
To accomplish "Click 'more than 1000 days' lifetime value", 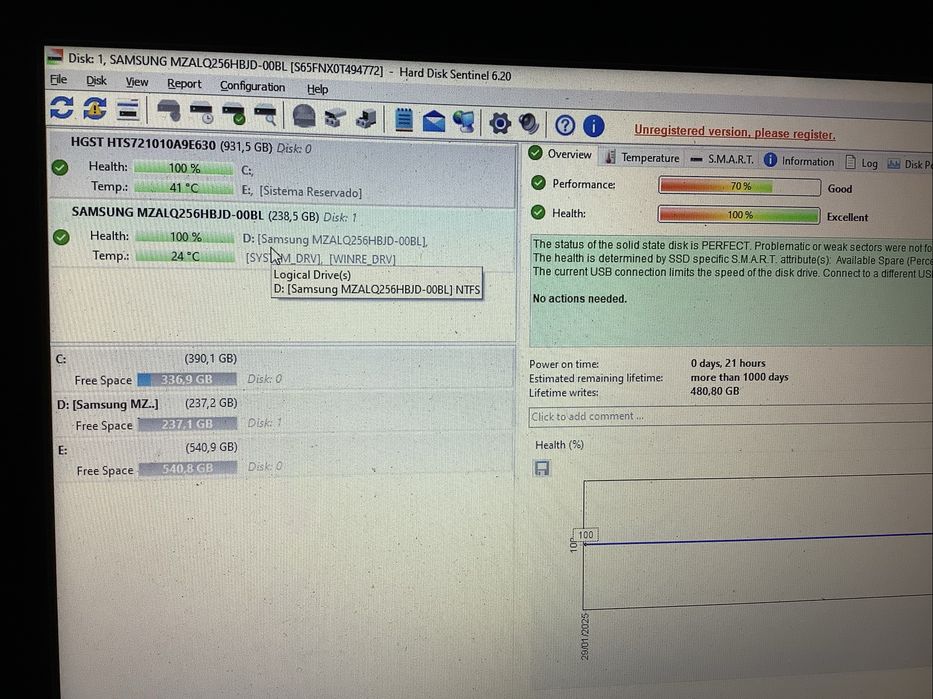I will coord(739,377).
